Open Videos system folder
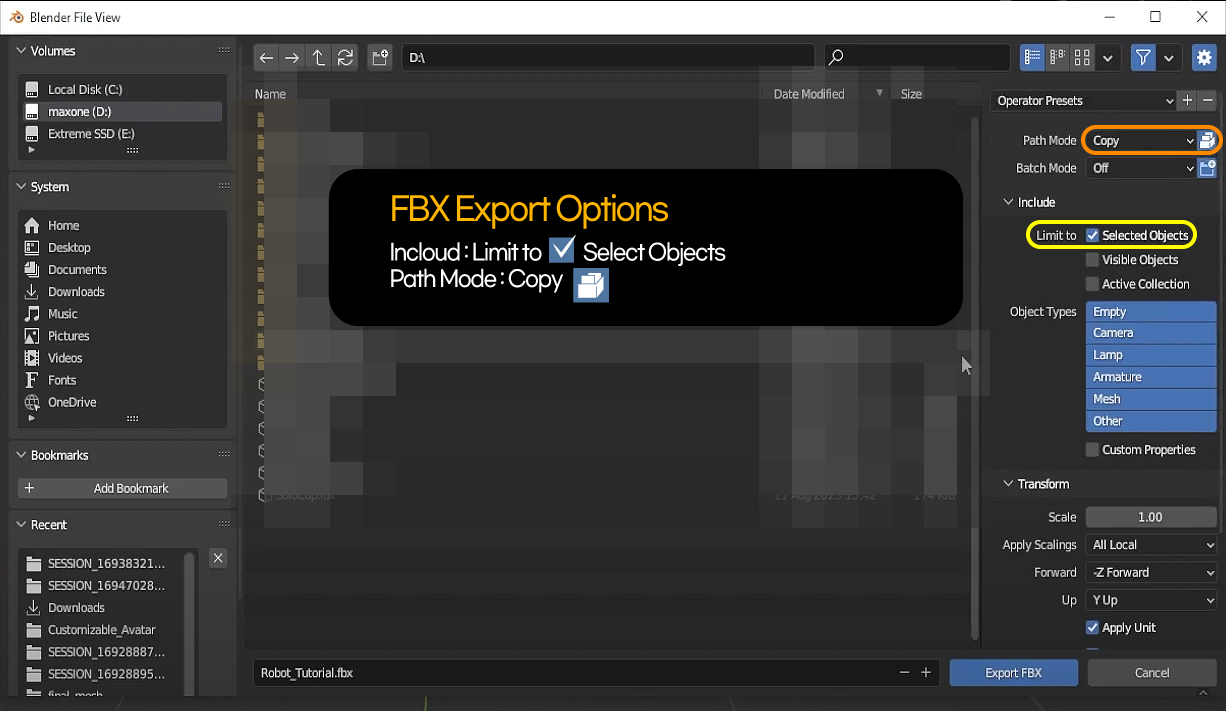Viewport: 1226px width, 711px height. coord(120,358)
